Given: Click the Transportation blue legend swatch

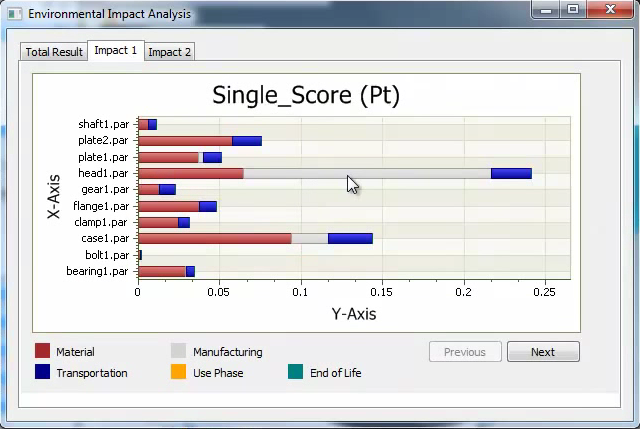Looking at the screenshot, I should pyautogui.click(x=42, y=373).
